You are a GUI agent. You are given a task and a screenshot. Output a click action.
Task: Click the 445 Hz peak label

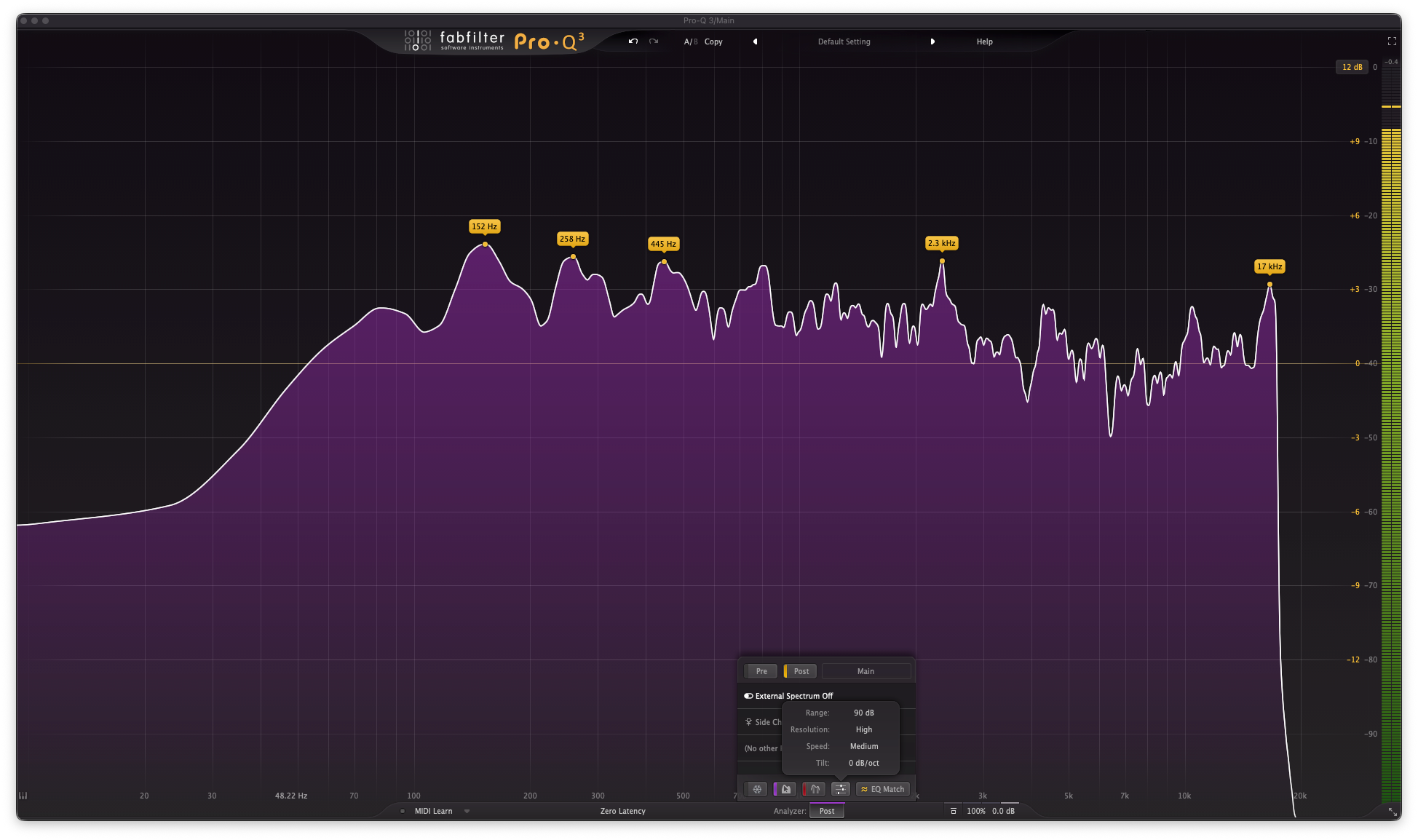click(663, 244)
